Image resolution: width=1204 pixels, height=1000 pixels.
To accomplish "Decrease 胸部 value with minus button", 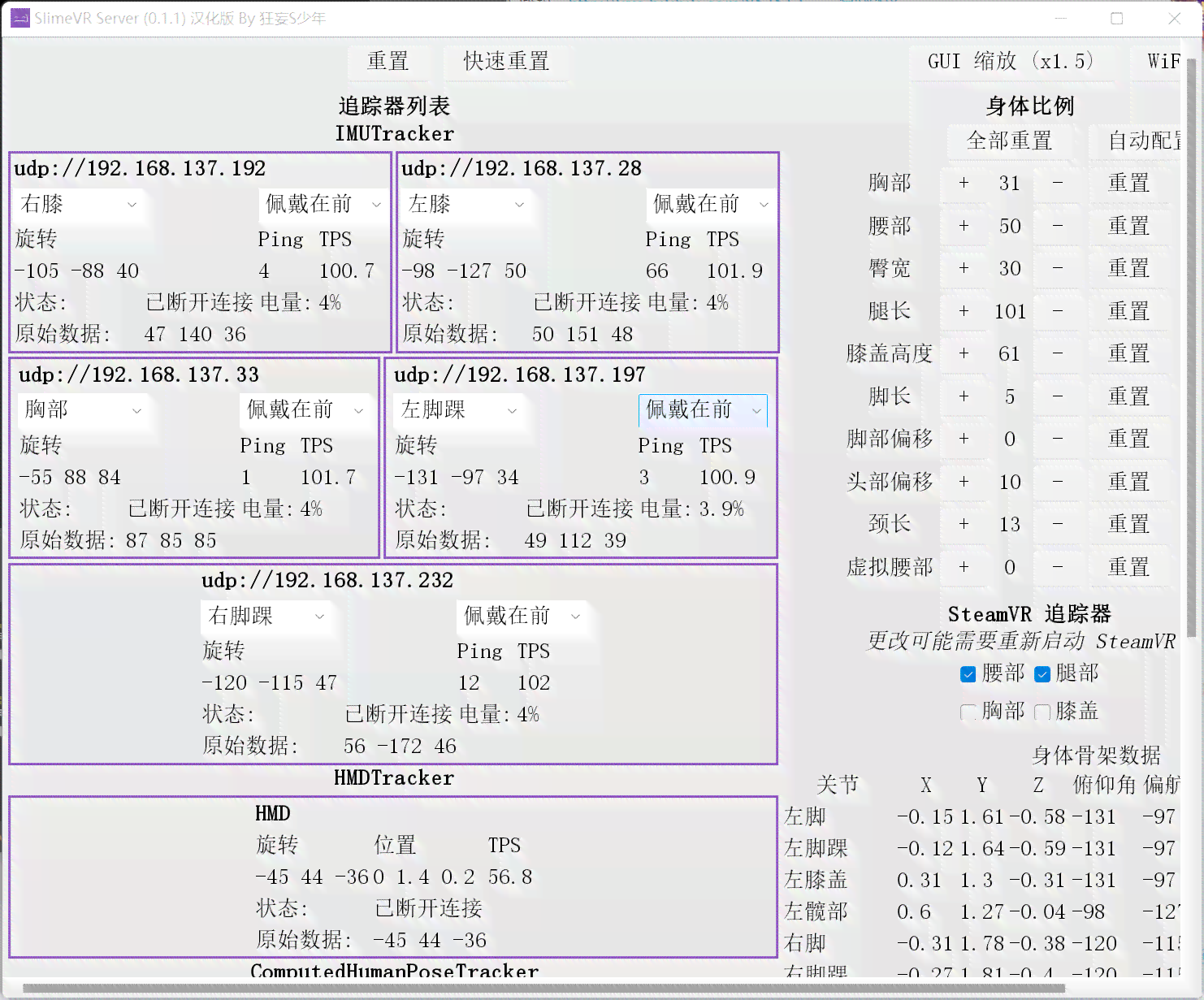I will [1058, 183].
